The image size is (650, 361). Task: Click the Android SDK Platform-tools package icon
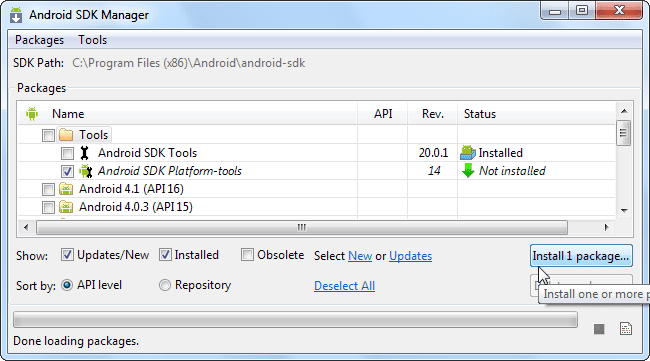86,171
